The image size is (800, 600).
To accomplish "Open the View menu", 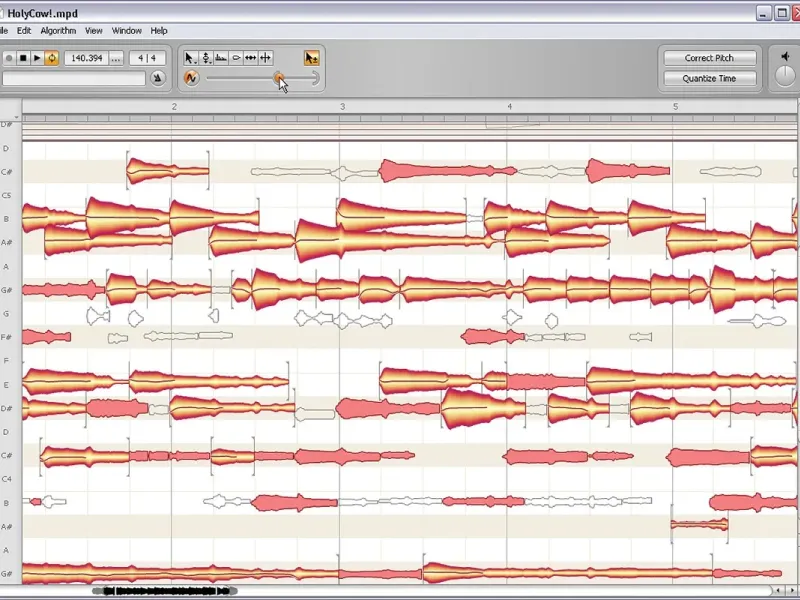I will [93, 31].
